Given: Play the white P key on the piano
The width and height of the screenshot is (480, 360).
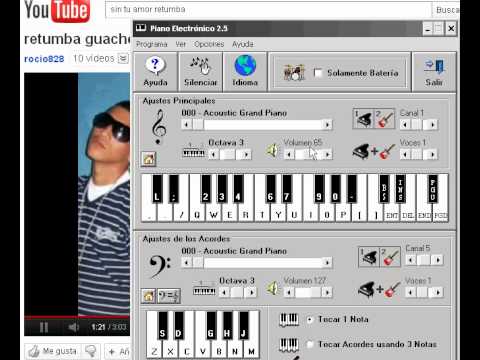Looking at the screenshot, I should pos(343,215).
